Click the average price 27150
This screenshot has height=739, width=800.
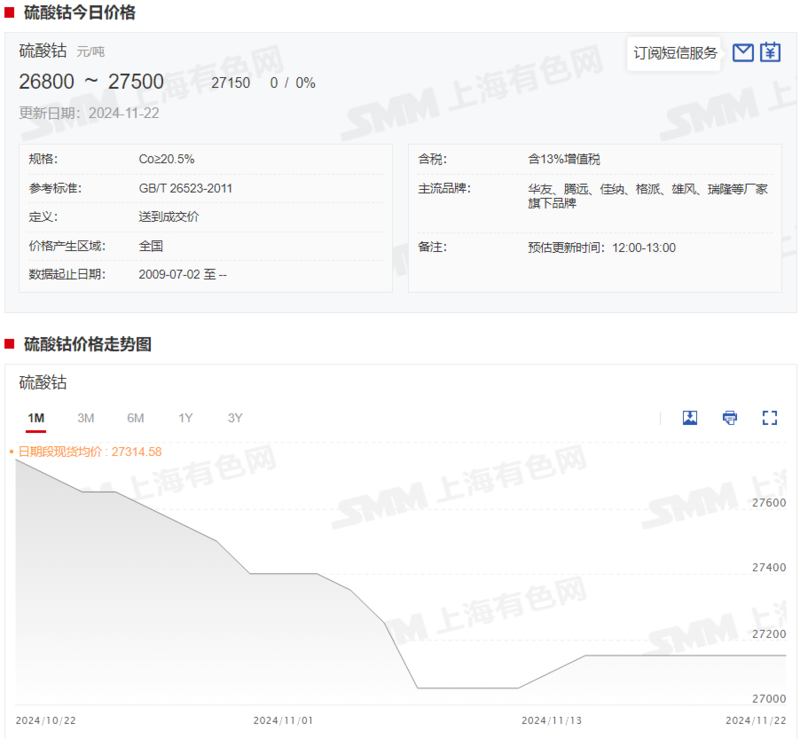coord(231,83)
